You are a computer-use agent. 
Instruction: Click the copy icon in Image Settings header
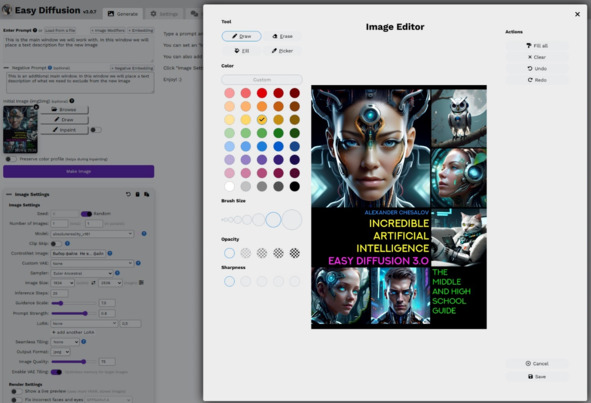(x=147, y=194)
